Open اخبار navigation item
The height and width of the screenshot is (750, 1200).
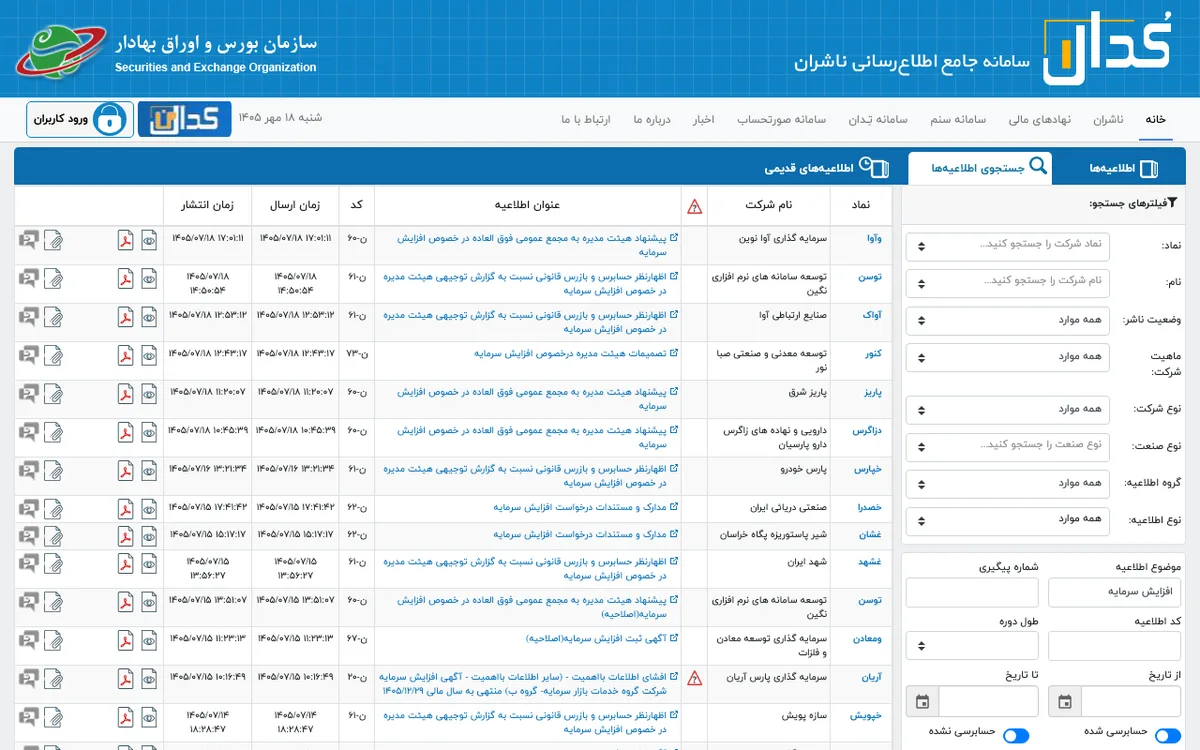[703, 120]
